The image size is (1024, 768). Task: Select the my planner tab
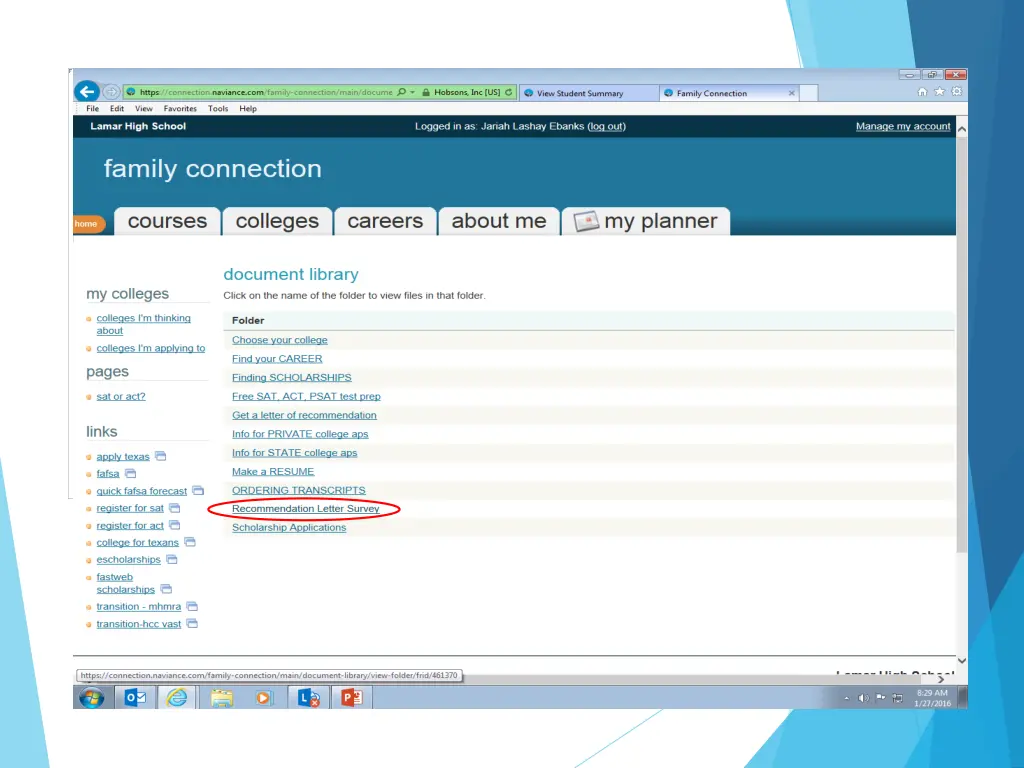tap(646, 221)
